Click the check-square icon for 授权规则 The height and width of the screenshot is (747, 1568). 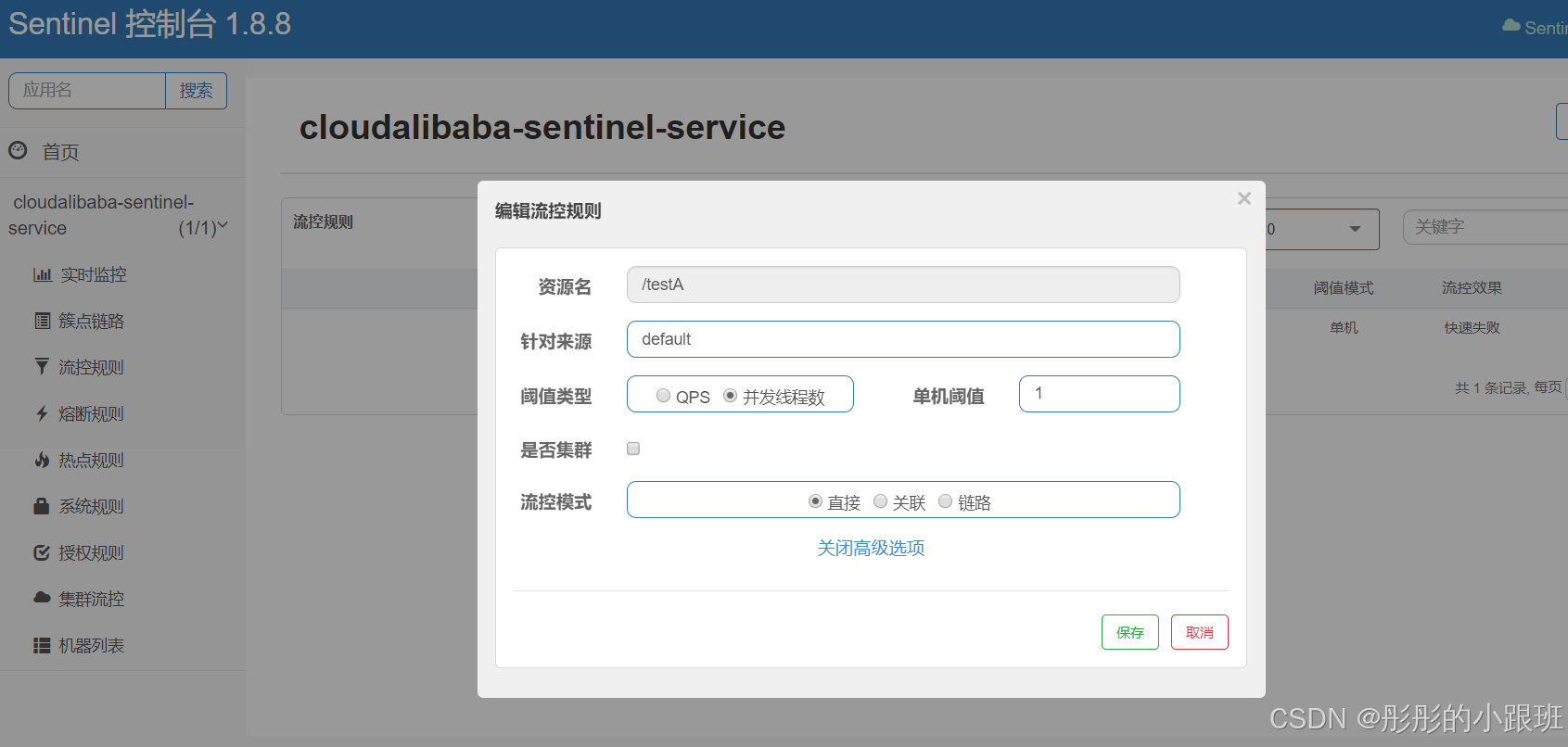tap(42, 552)
